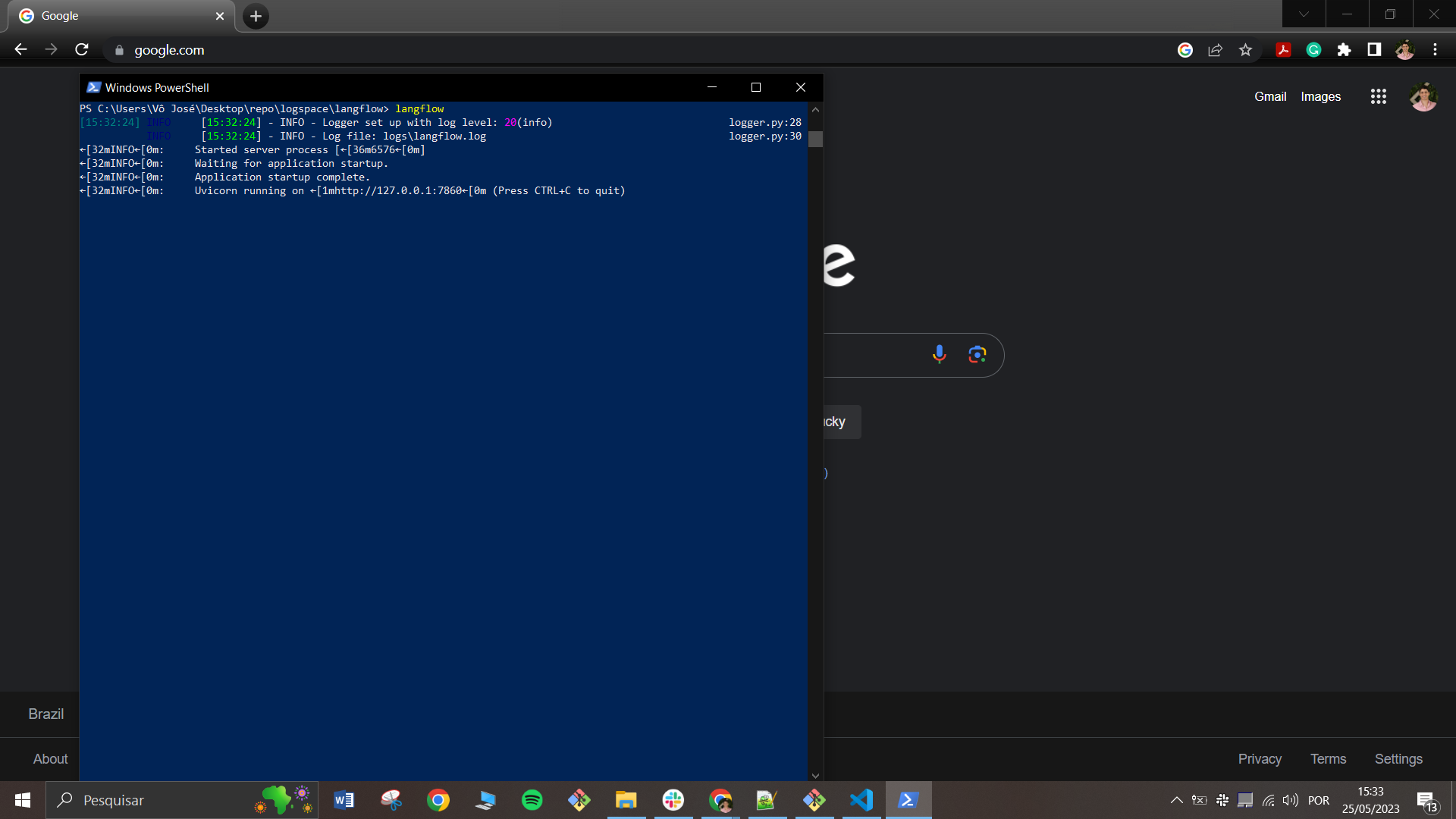
Task: Open the Images link
Action: (x=1320, y=96)
